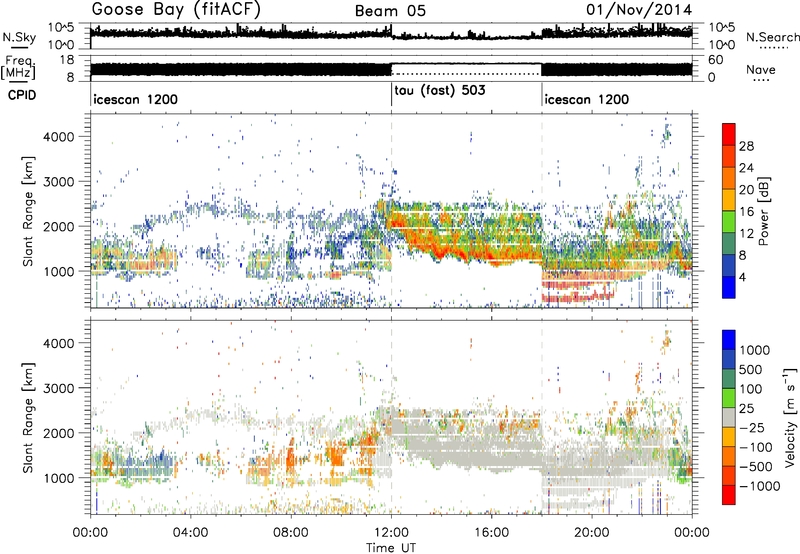
Task: Click the 'CPID' row label
Action: [x=22, y=95]
